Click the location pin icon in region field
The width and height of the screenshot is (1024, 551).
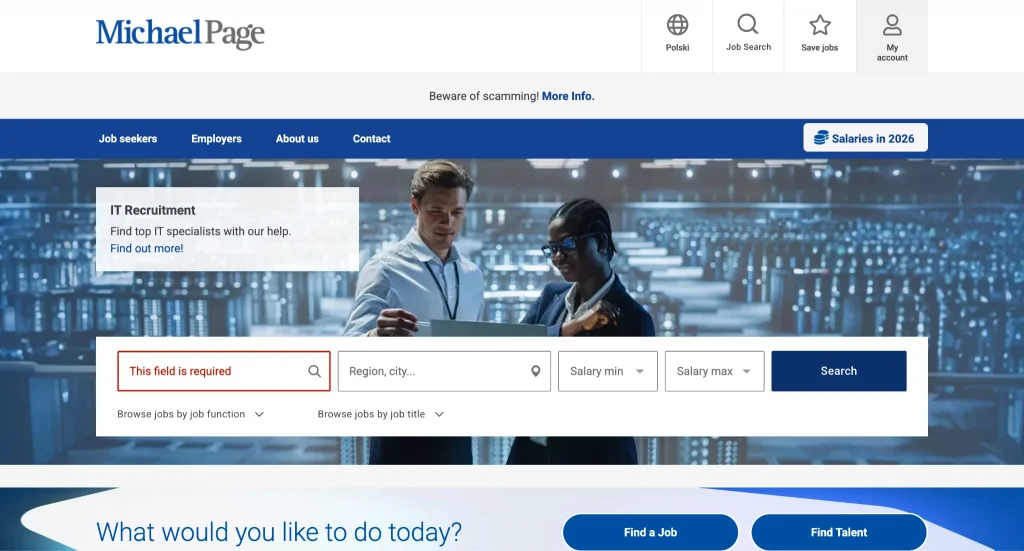tap(536, 371)
